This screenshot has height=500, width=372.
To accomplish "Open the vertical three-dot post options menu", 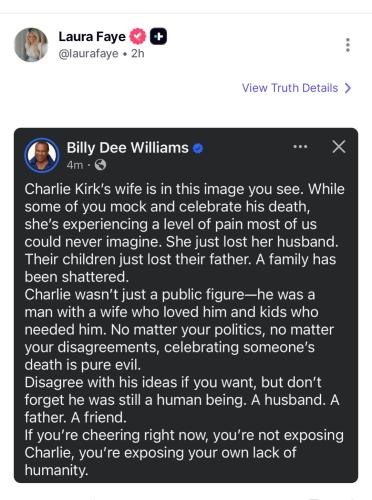I will click(348, 45).
